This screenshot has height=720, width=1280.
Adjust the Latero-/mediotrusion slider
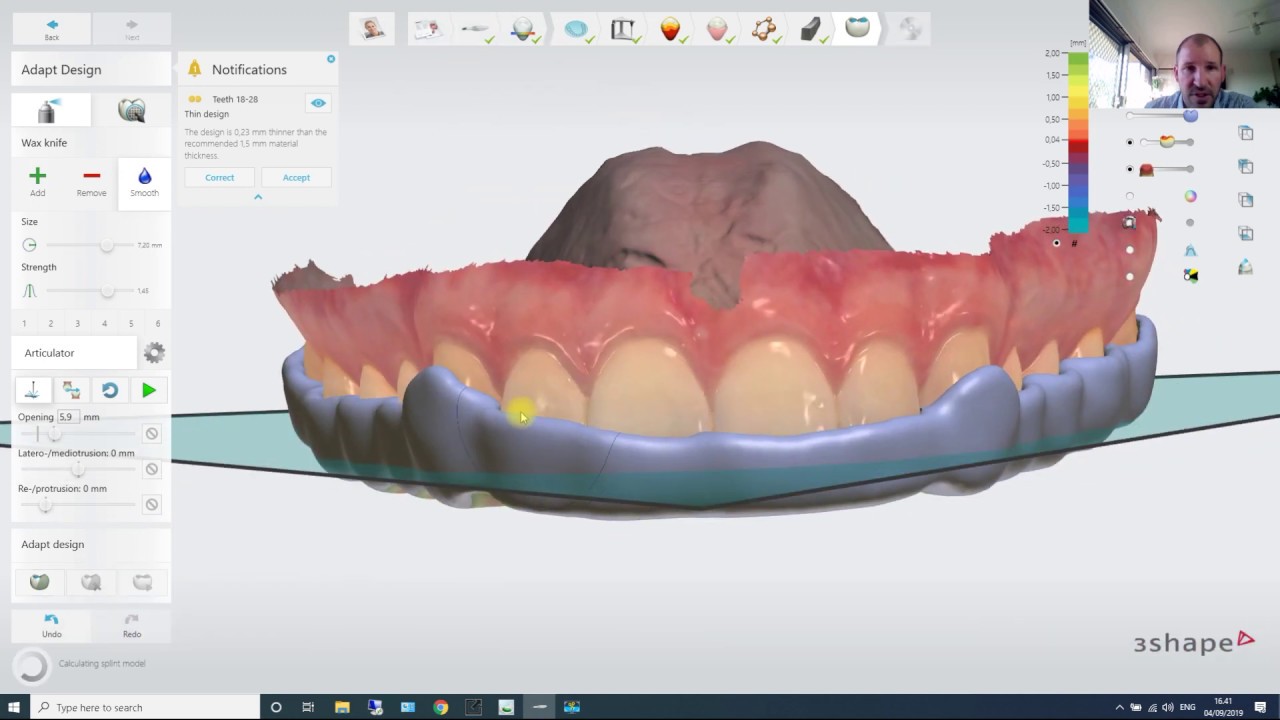tap(78, 469)
